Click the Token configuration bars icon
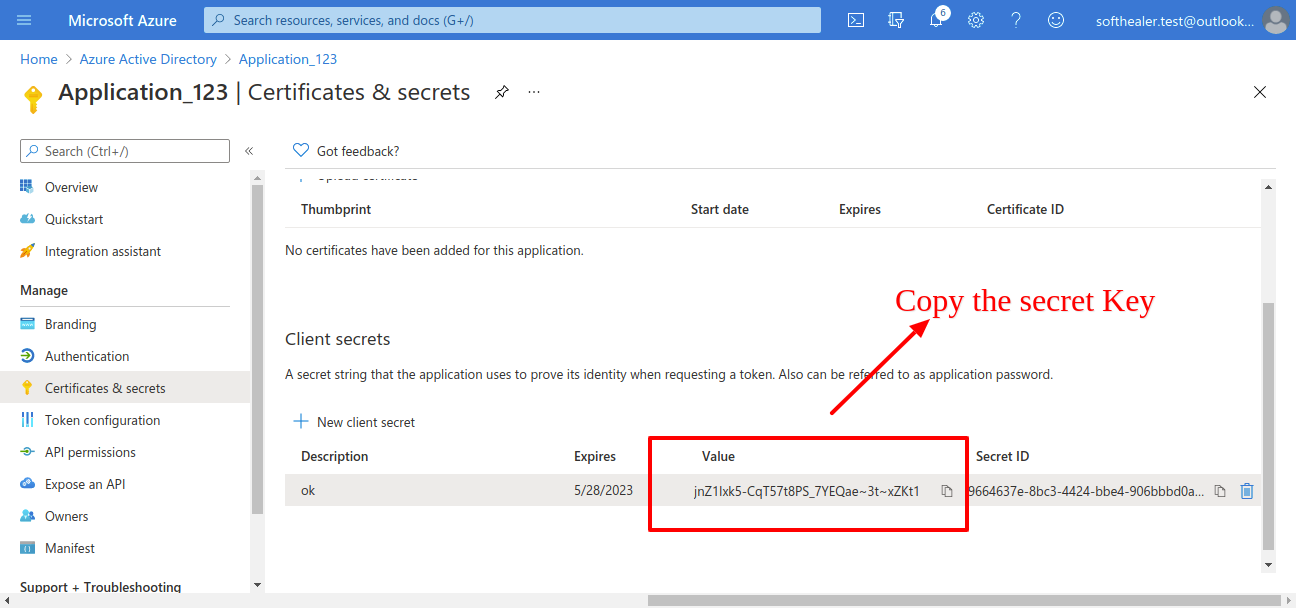Image resolution: width=1296 pixels, height=608 pixels. 27,420
